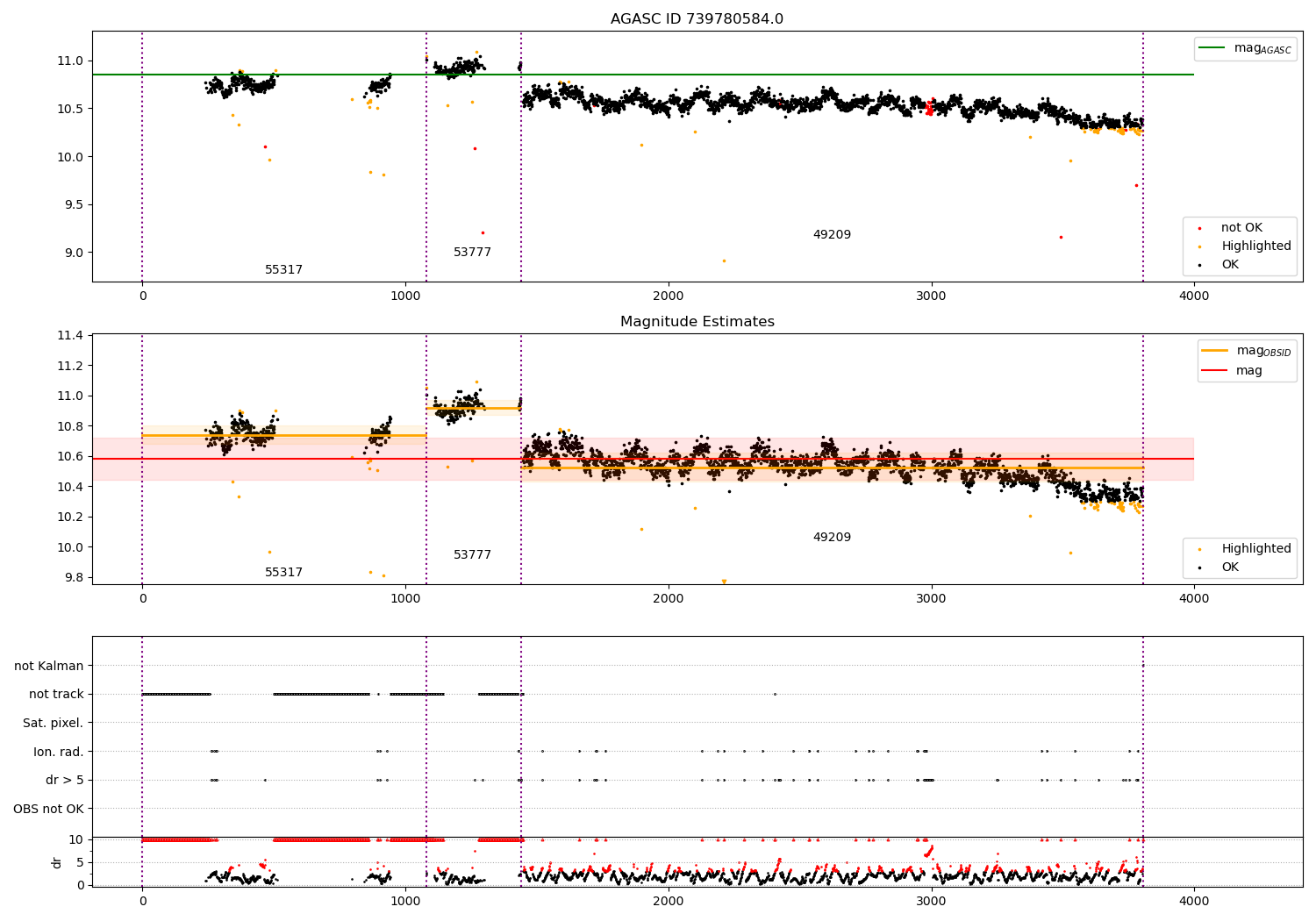The image size is (1316, 921).
Task: Click OBSID label 49209 in Magnitude Estimates plot
Action: [x=832, y=538]
